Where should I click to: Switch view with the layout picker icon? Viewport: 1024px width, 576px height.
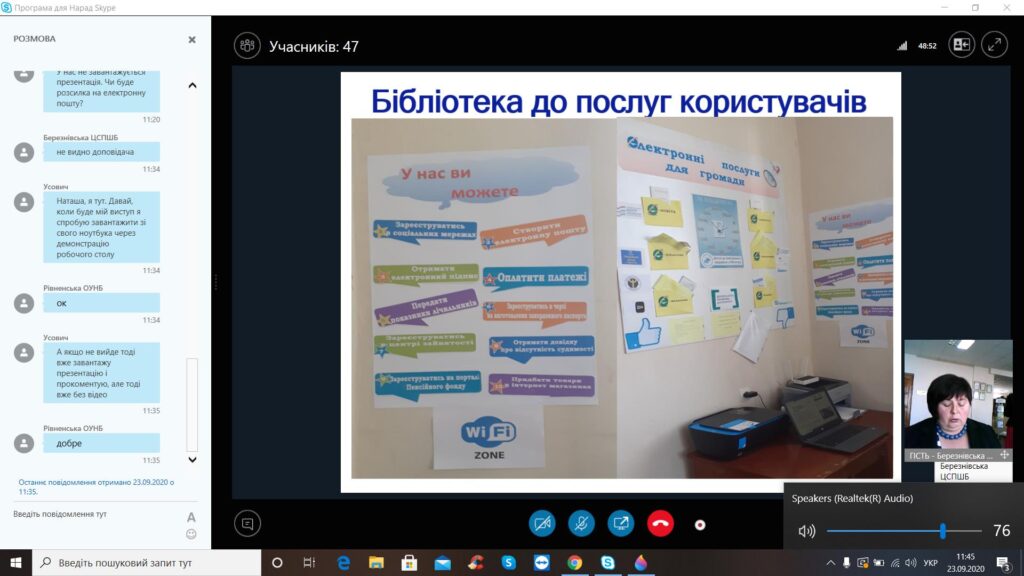pyautogui.click(x=961, y=45)
